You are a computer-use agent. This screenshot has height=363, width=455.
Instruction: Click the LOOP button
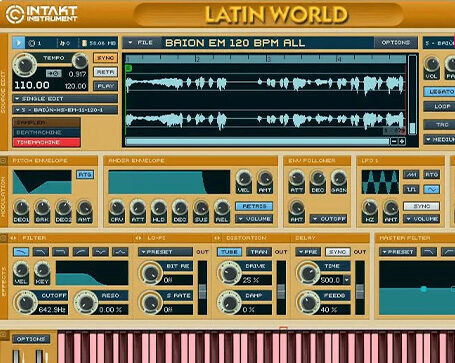pos(439,107)
